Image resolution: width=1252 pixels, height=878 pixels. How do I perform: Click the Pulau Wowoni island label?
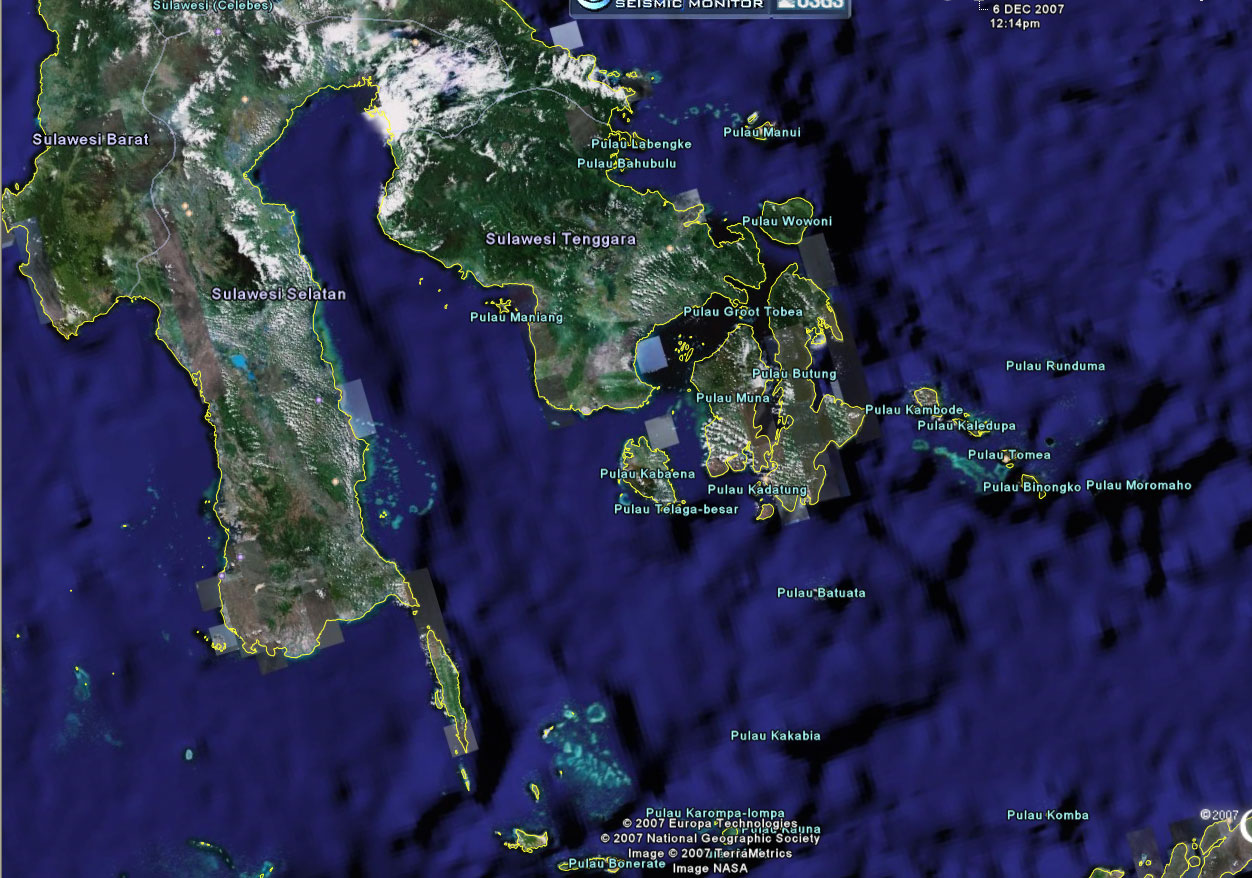[787, 221]
